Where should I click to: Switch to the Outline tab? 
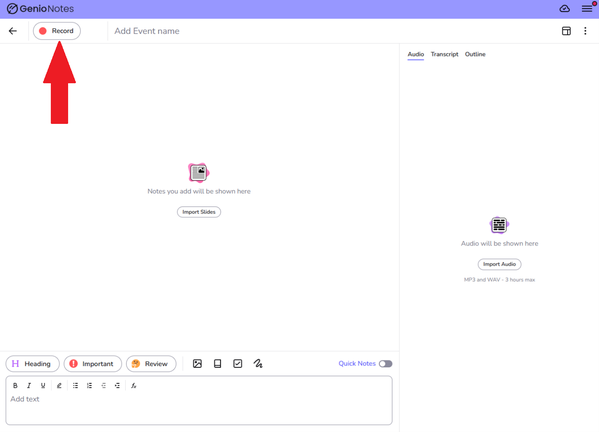click(475, 54)
